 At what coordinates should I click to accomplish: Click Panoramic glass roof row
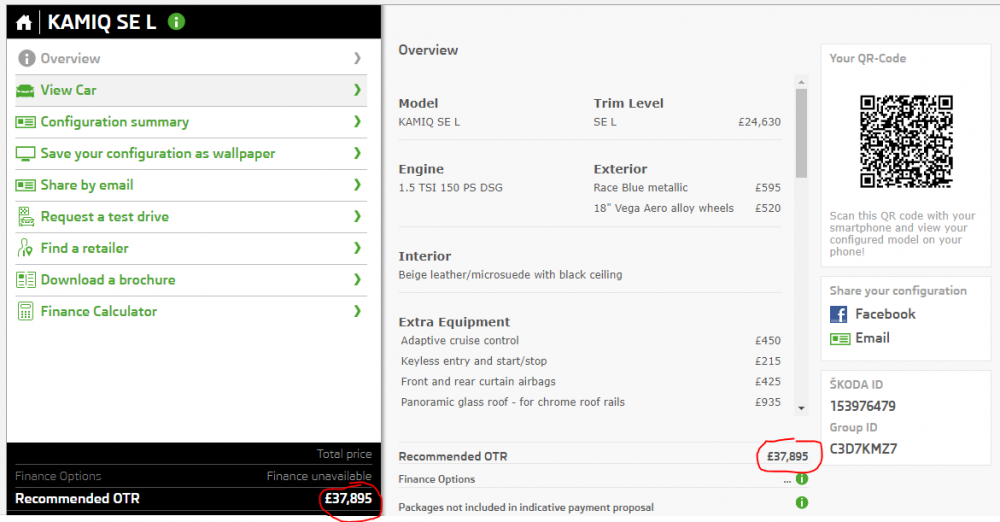[591, 402]
